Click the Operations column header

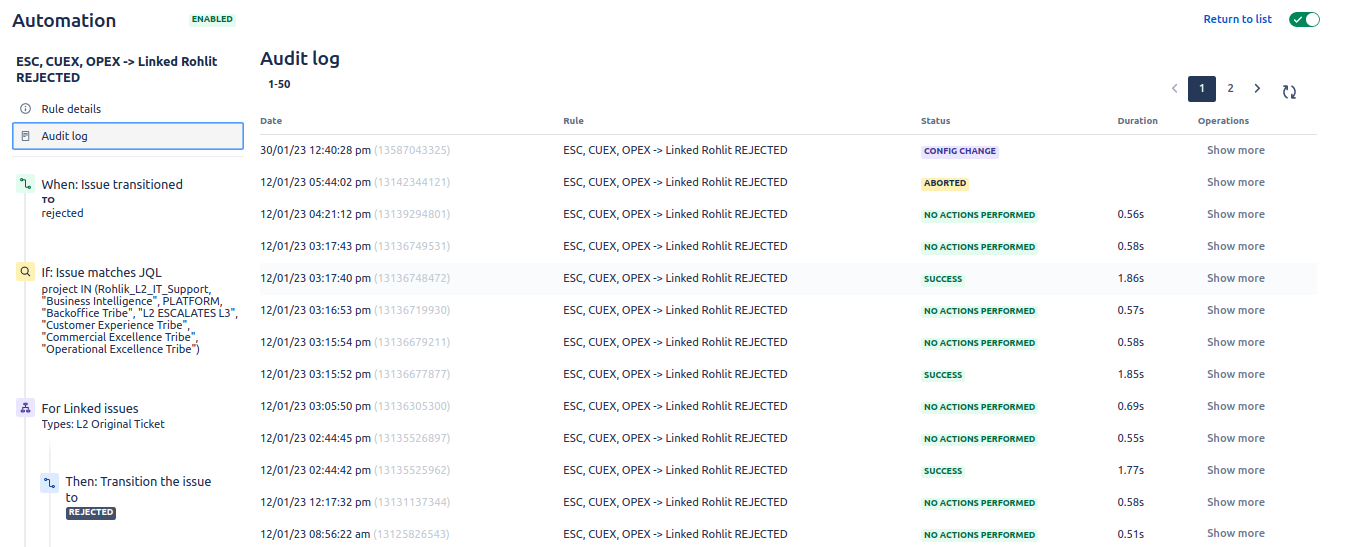pos(1223,121)
